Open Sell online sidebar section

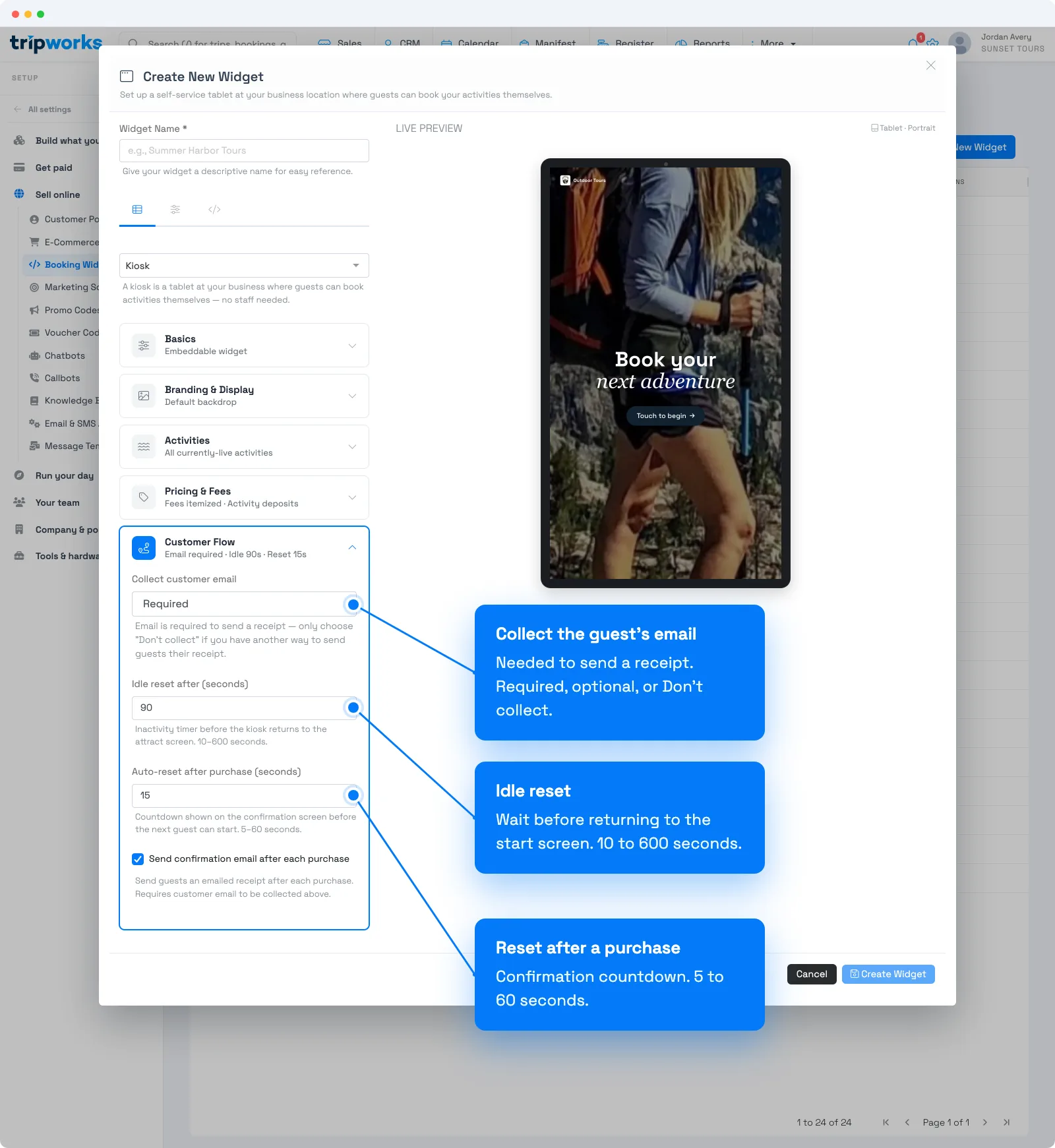[x=47, y=195]
